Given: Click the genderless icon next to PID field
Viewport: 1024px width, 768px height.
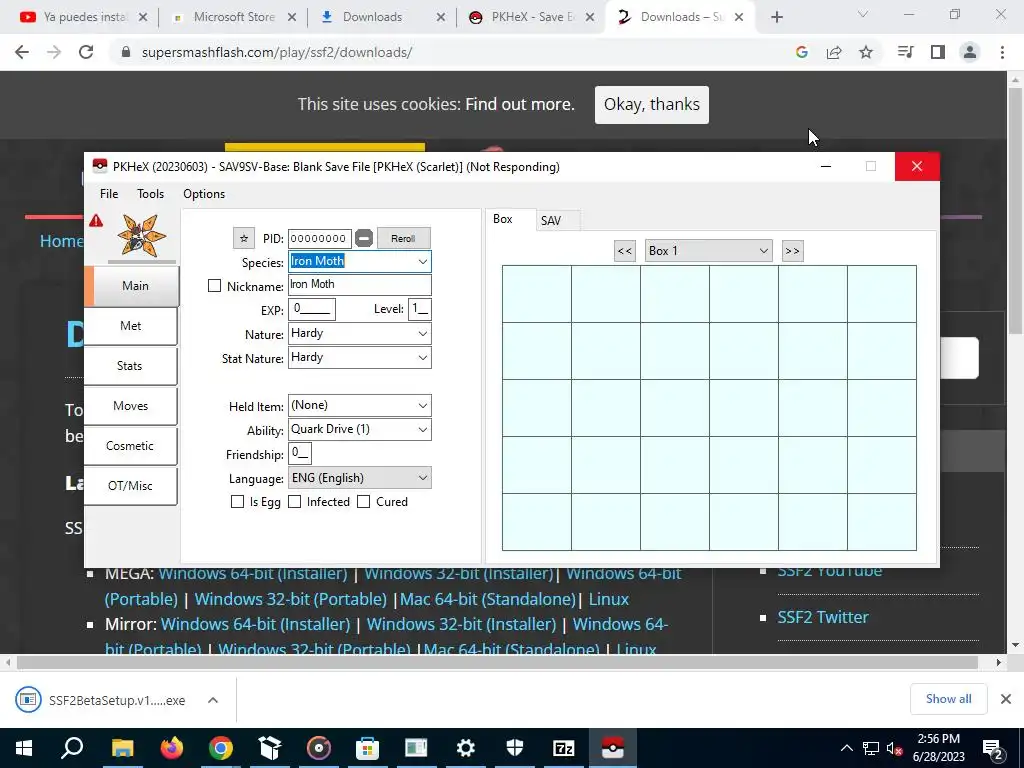Looking at the screenshot, I should point(364,238).
